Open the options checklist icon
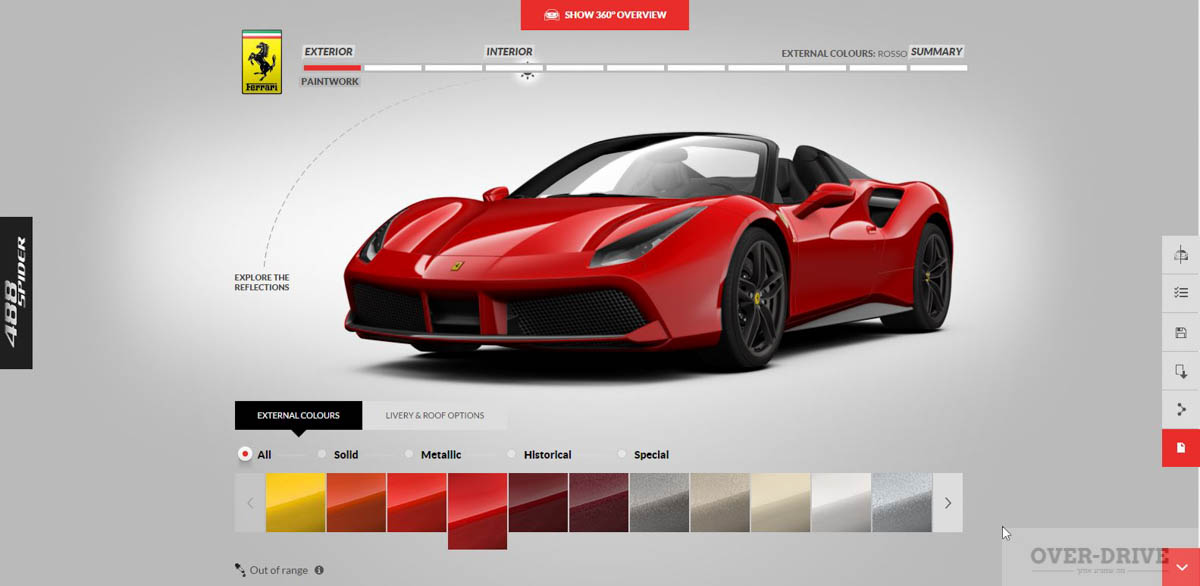This screenshot has height=586, width=1200. 1181,293
